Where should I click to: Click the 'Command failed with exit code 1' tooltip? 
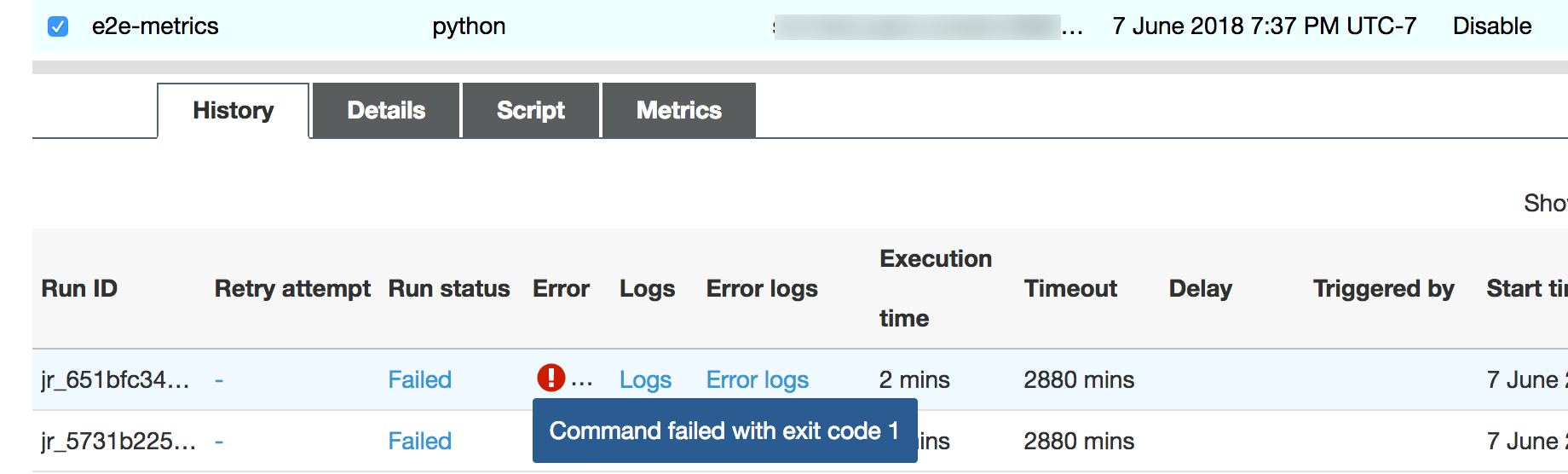[724, 431]
